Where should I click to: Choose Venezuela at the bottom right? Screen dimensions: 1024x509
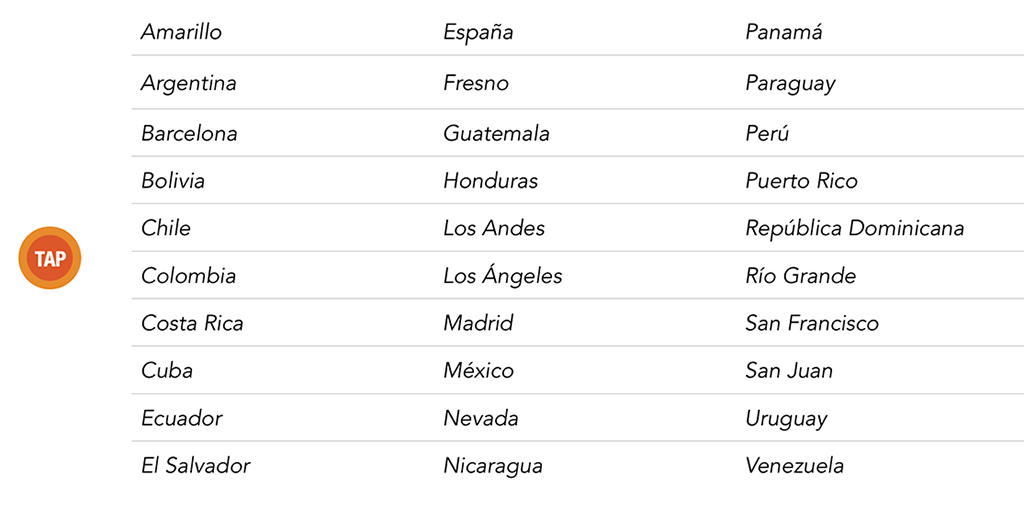794,466
